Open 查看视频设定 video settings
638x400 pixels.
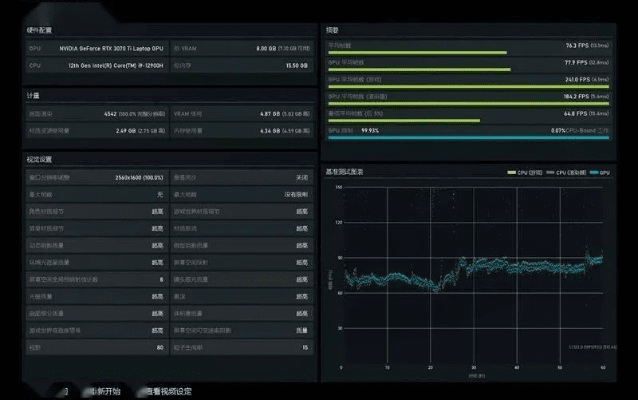[x=168, y=391]
